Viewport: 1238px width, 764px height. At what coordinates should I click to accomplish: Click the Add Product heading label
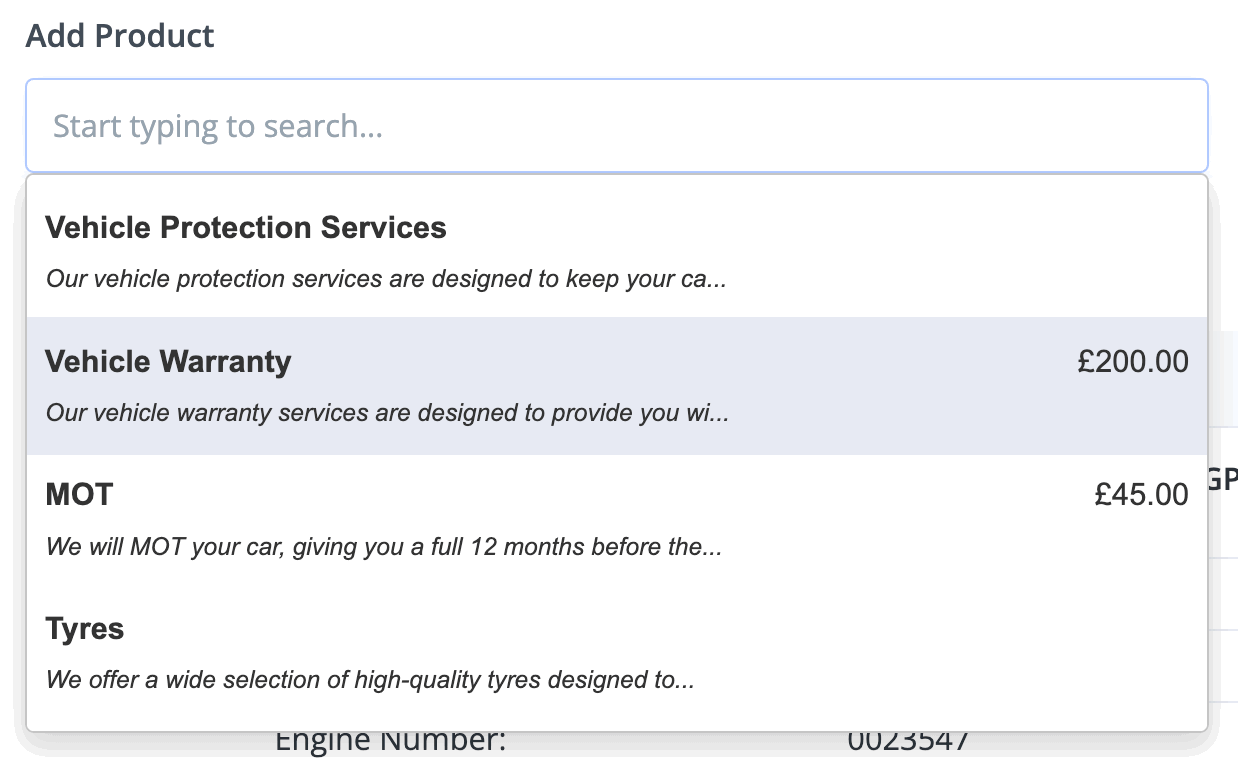click(x=120, y=37)
